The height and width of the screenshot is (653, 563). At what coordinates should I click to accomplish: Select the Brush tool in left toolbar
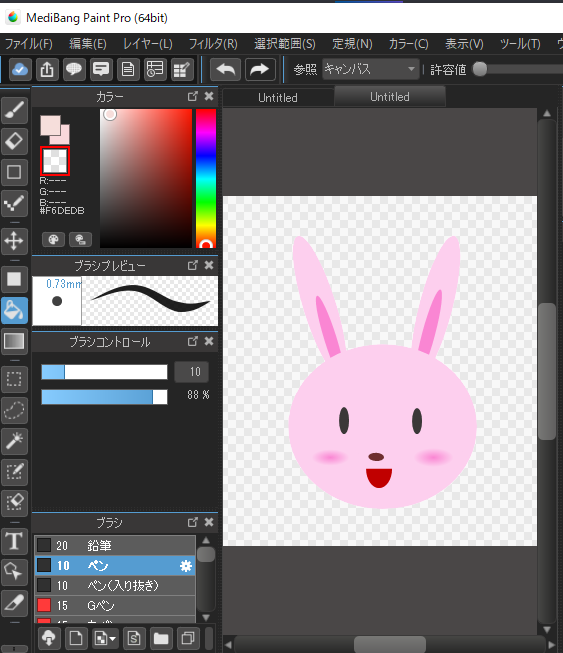pos(15,110)
